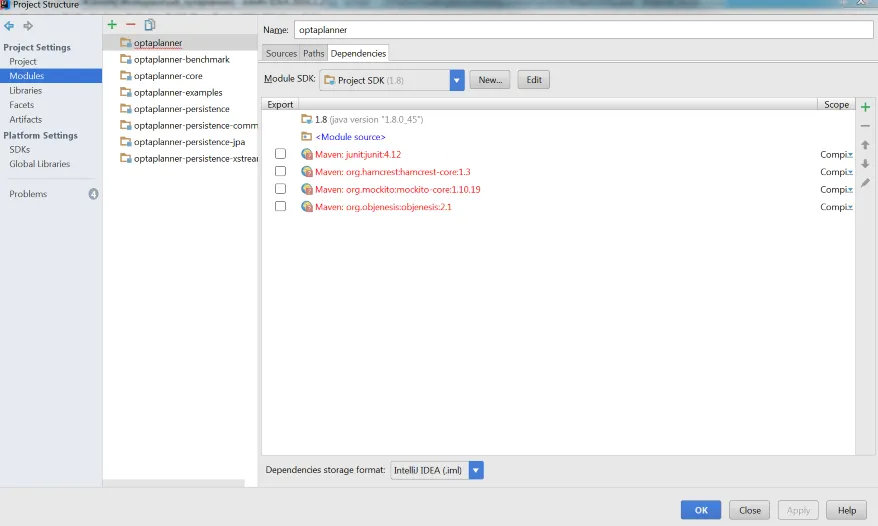Click the Maven objenesis library icon

(x=306, y=206)
